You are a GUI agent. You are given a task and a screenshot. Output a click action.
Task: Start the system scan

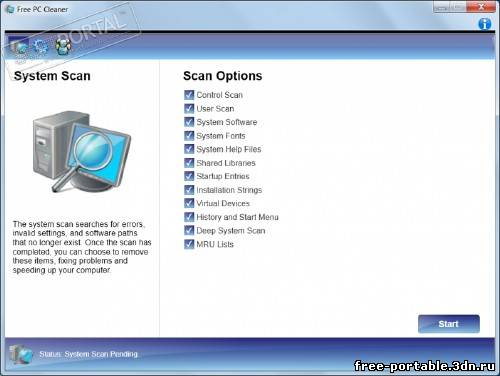(449, 324)
